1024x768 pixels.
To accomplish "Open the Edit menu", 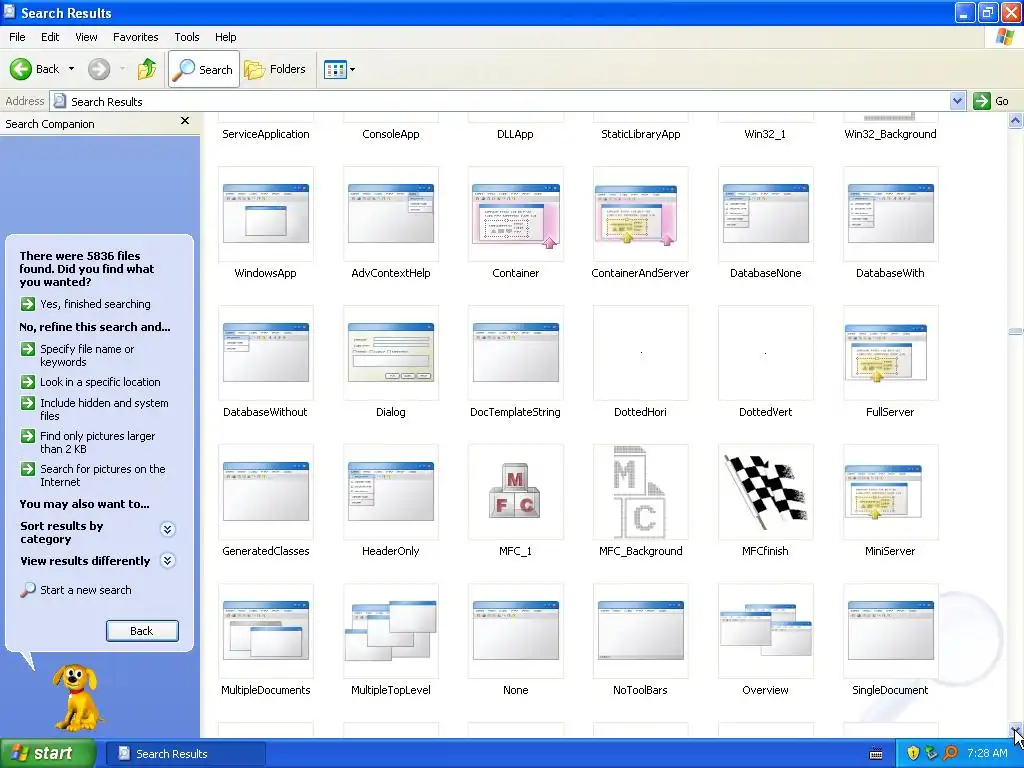I will pyautogui.click(x=50, y=37).
